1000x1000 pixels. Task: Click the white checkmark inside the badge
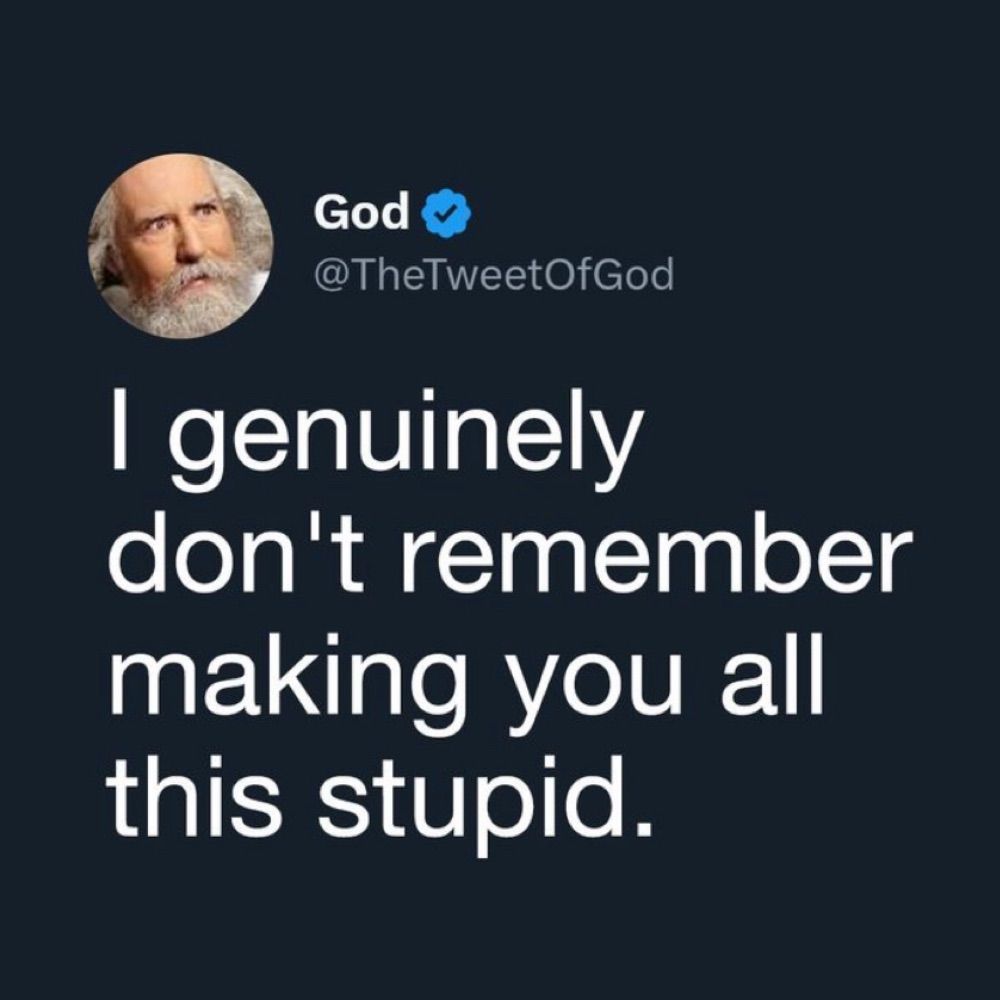[x=448, y=213]
